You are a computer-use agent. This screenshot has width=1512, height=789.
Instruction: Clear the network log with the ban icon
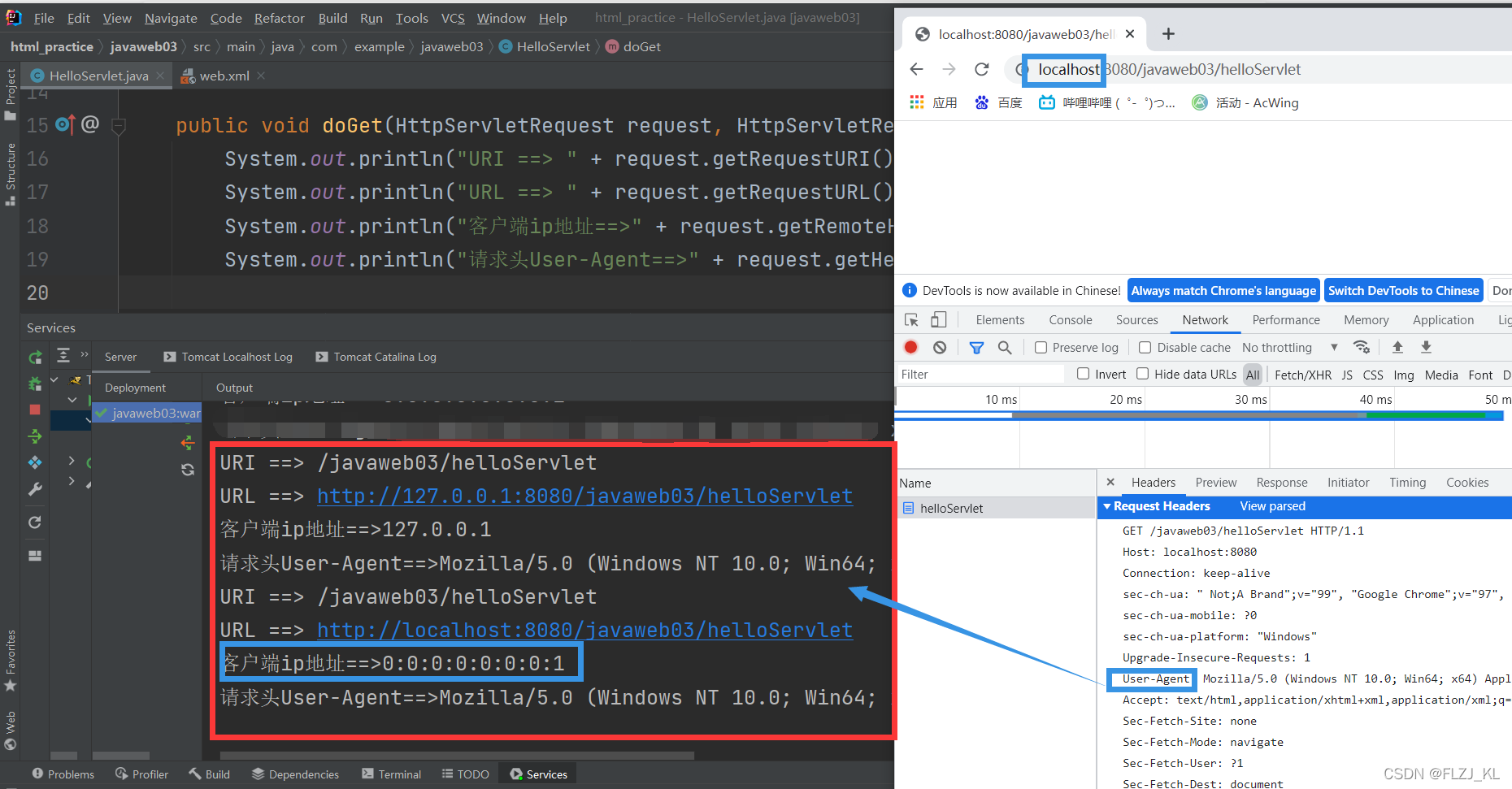(x=940, y=347)
